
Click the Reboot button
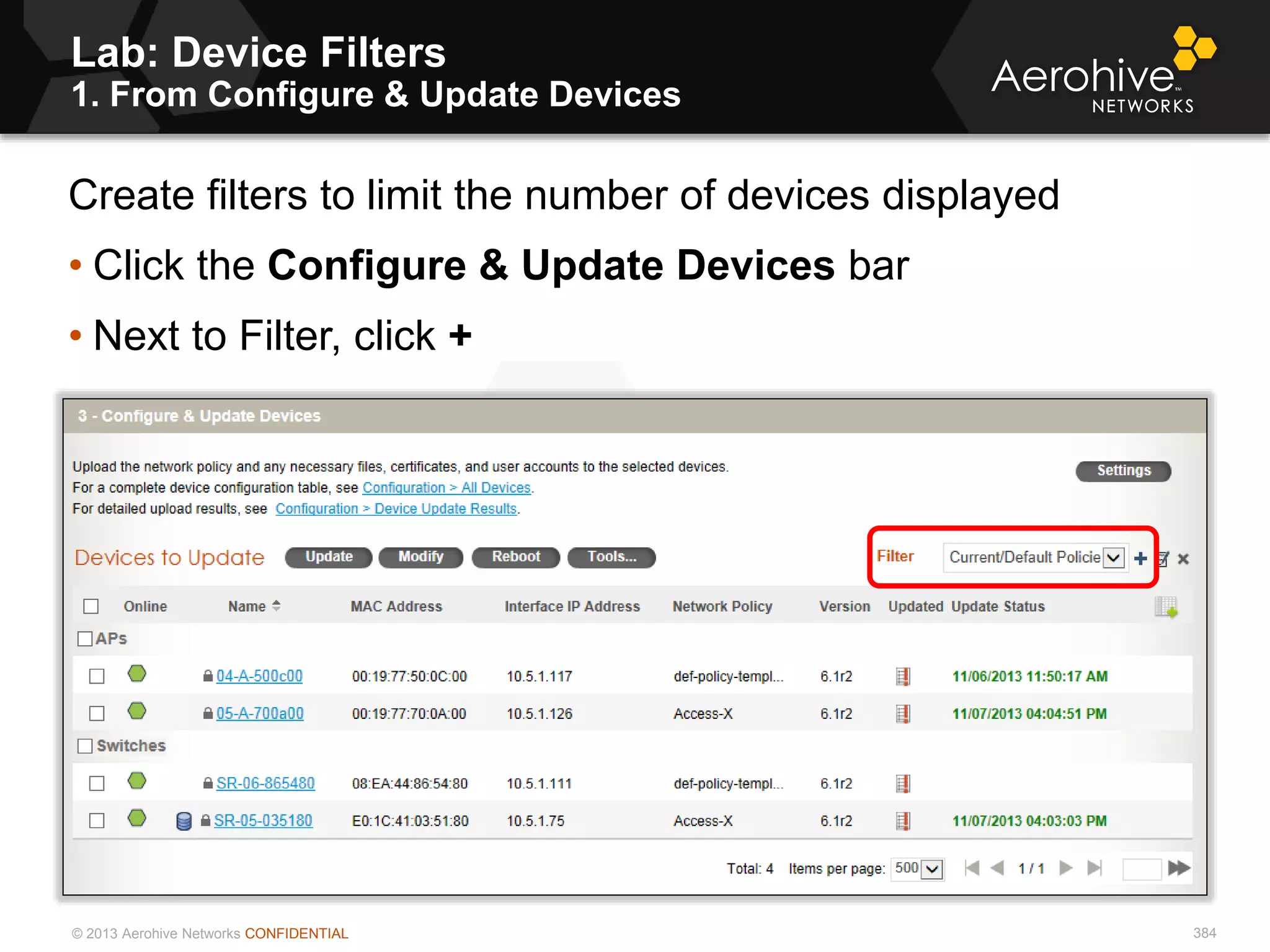tap(516, 557)
